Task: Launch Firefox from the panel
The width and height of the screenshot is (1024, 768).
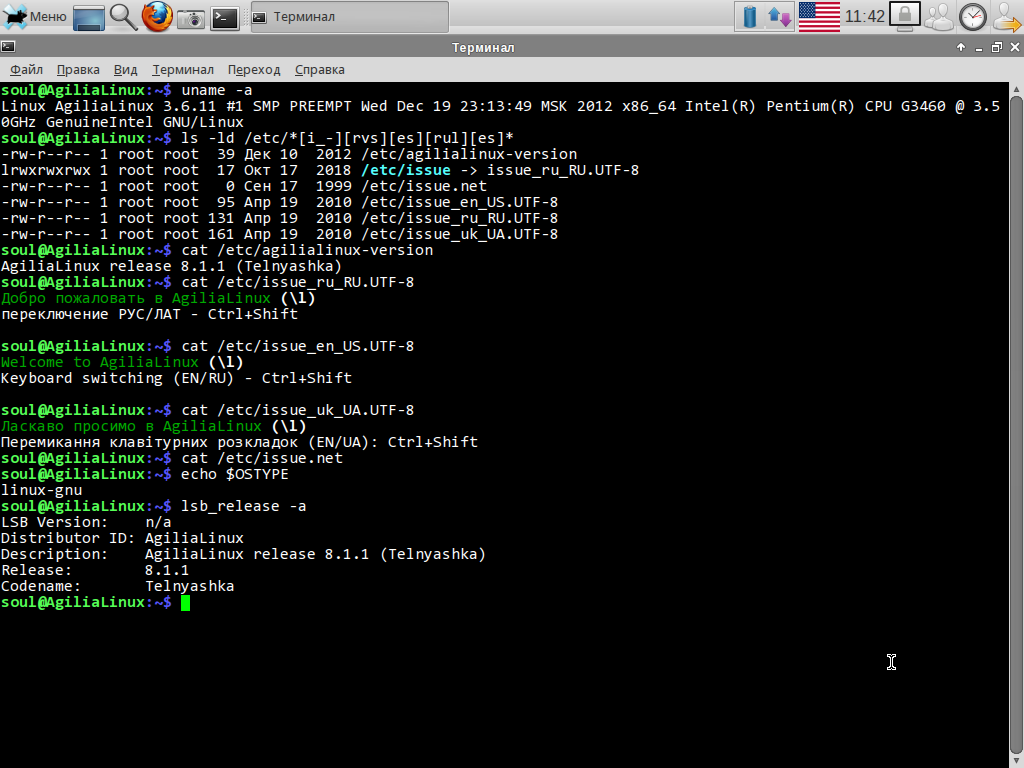Action: point(157,17)
